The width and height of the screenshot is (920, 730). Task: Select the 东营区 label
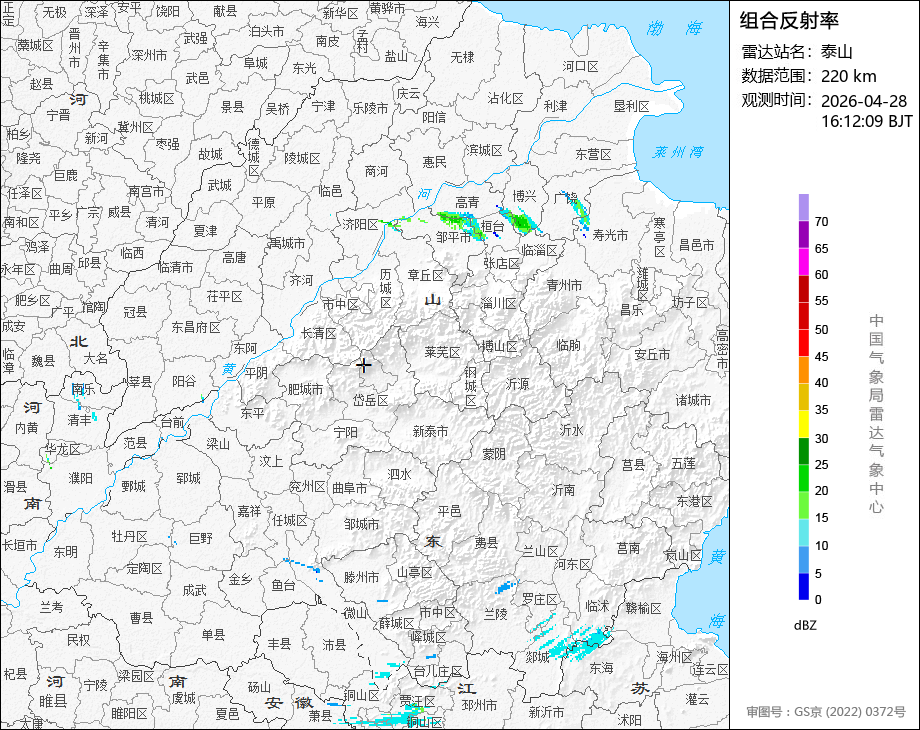pyautogui.click(x=593, y=154)
